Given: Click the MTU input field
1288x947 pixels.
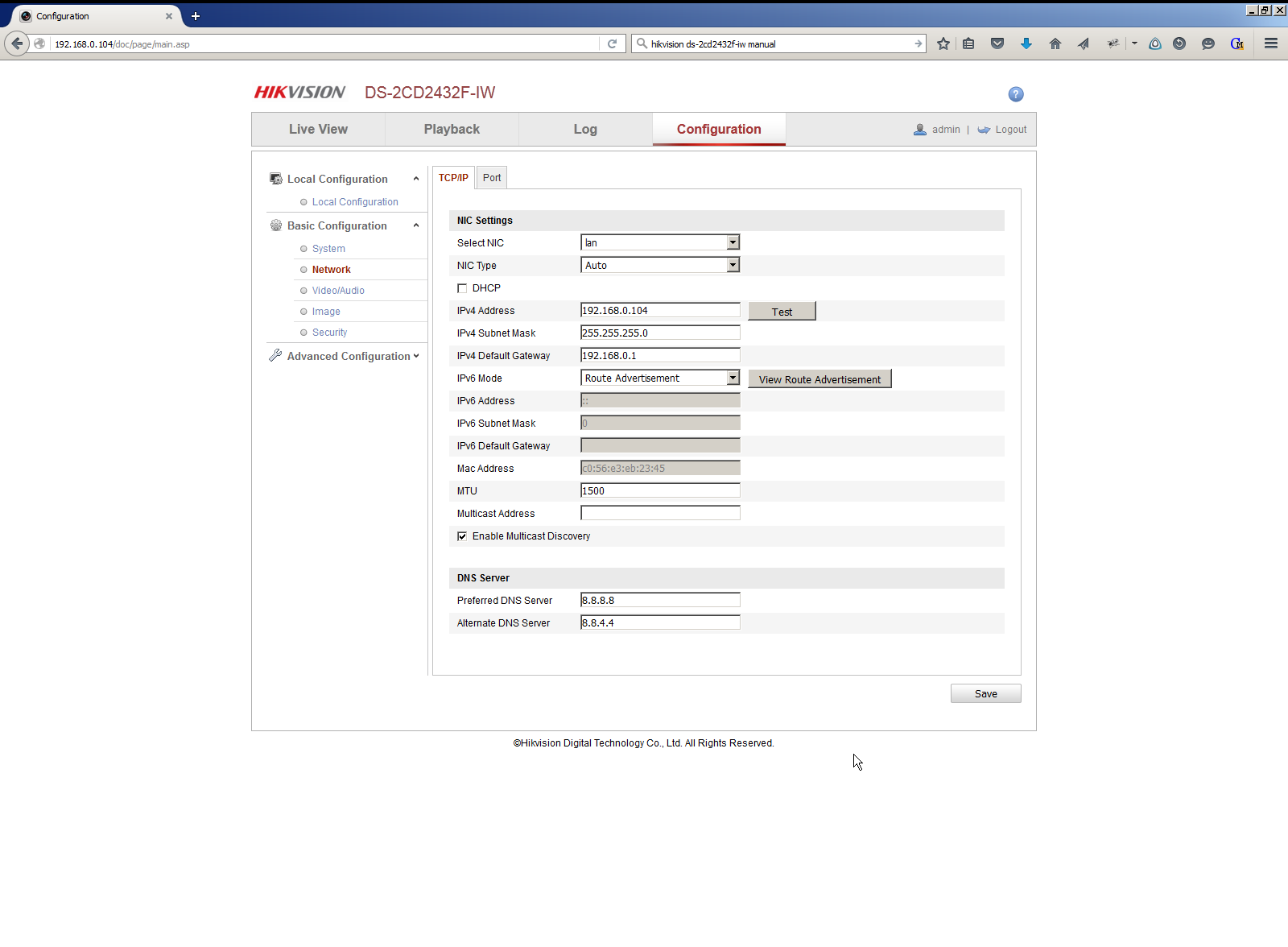Looking at the screenshot, I should pos(660,490).
